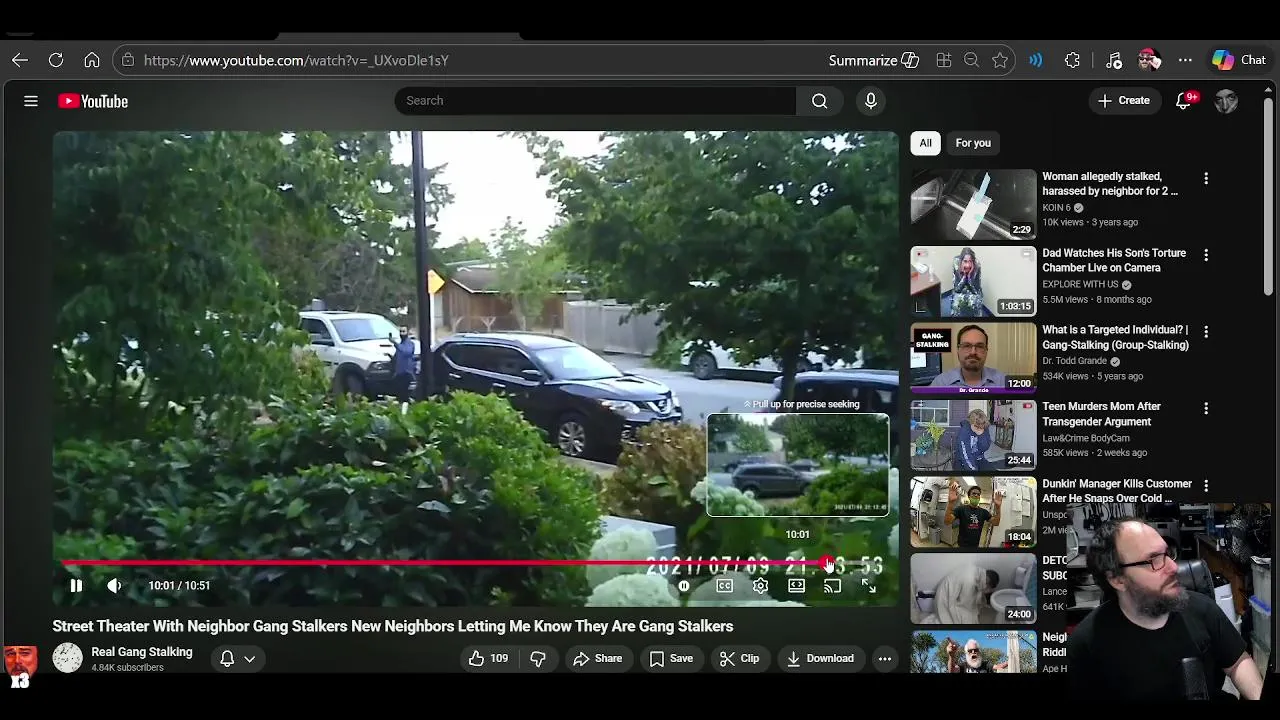The height and width of the screenshot is (720, 1280).
Task: Open options menu for Dunkin' Manager video
Action: coord(1206,486)
